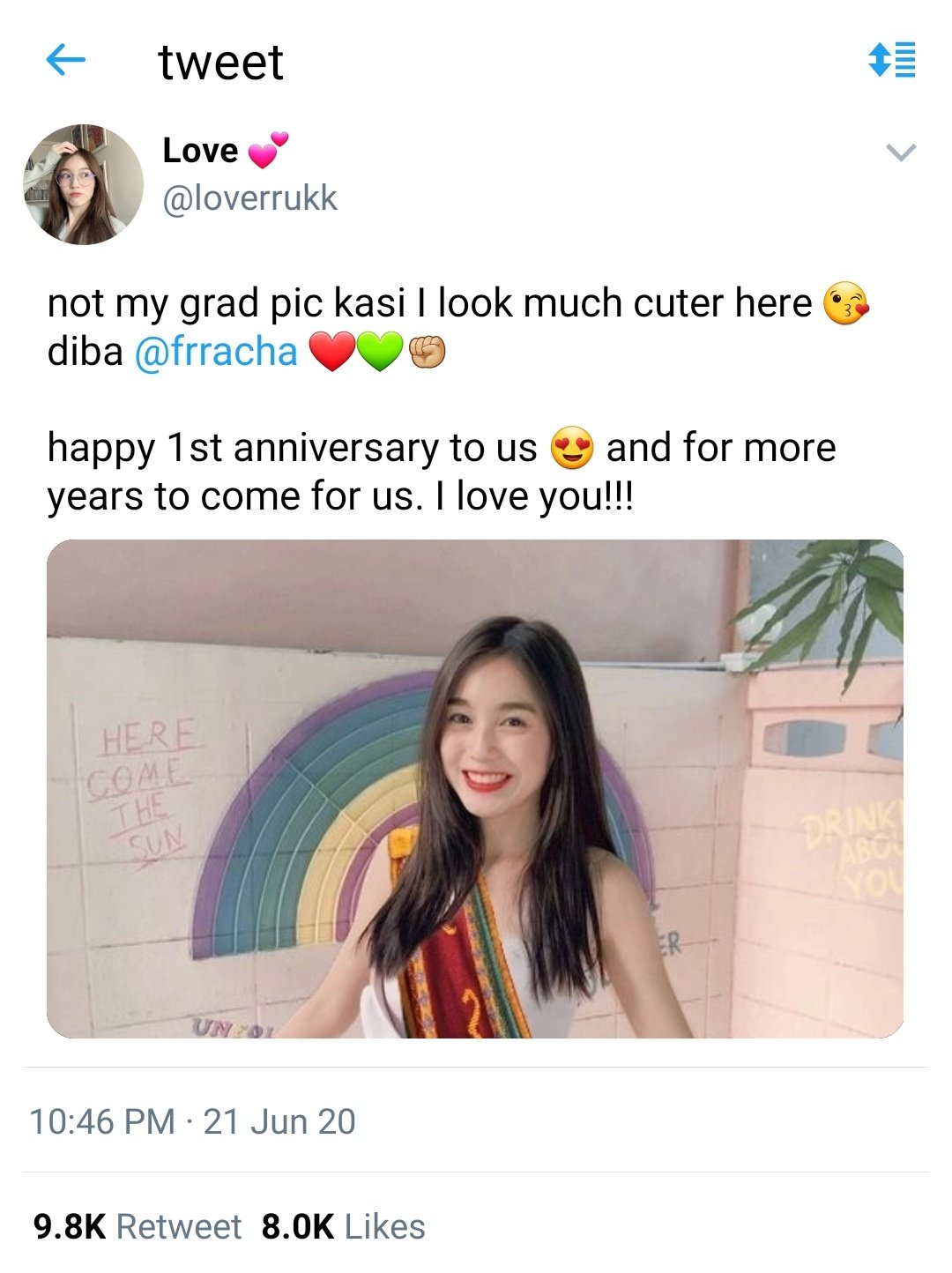
Task: Select the 10:46 PM timestamp
Action: tap(102, 1121)
